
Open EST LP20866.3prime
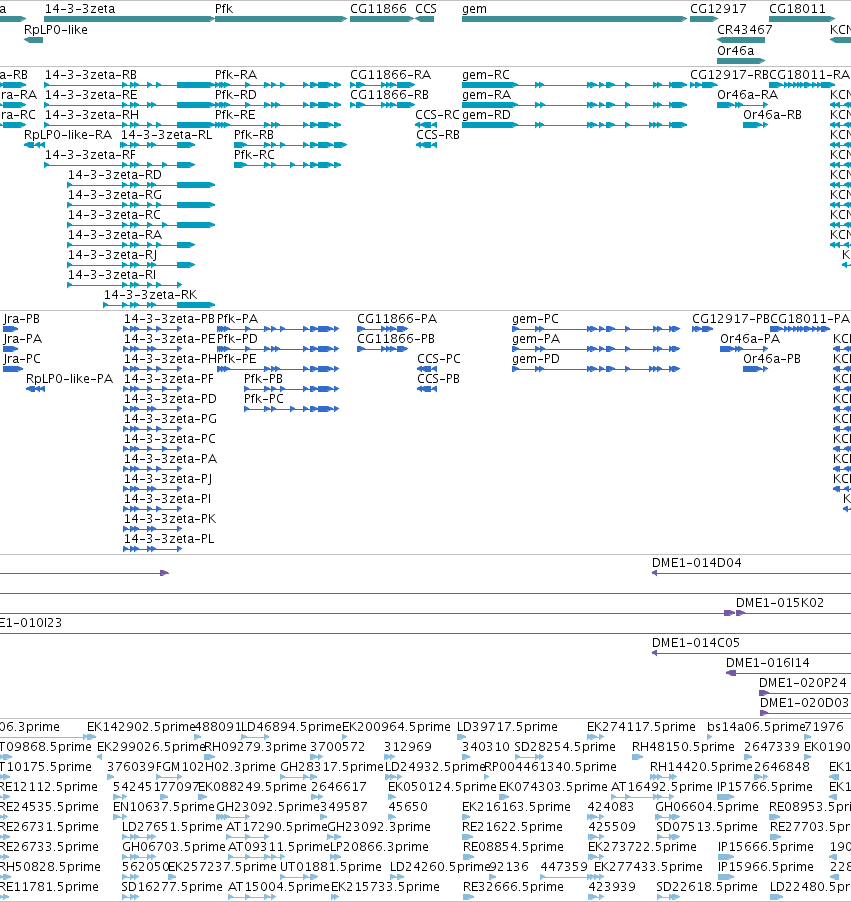pyautogui.click(x=379, y=847)
